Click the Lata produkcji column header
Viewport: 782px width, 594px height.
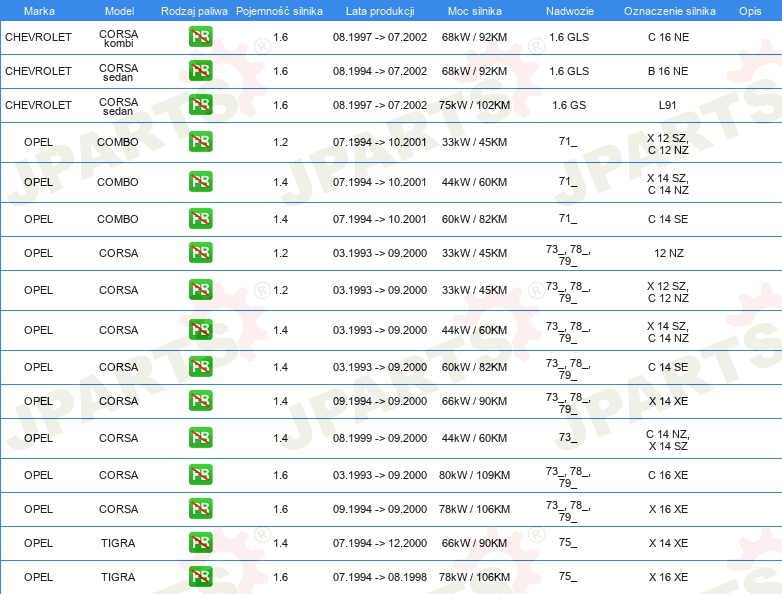click(x=380, y=11)
